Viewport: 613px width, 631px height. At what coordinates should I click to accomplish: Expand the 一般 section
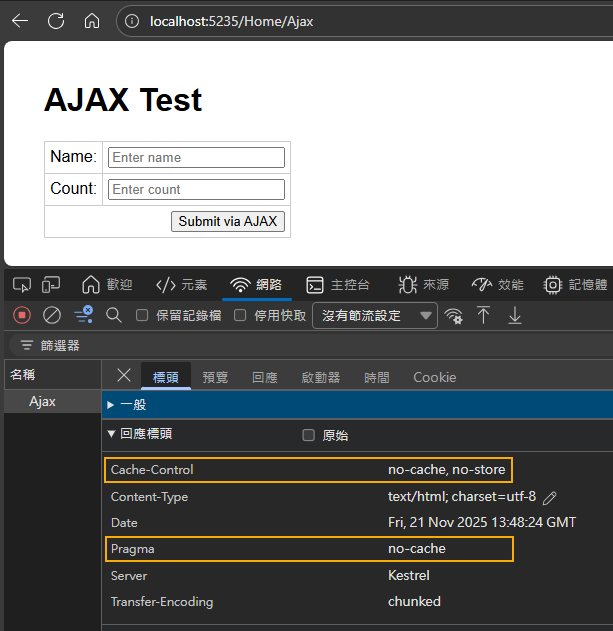click(111, 405)
